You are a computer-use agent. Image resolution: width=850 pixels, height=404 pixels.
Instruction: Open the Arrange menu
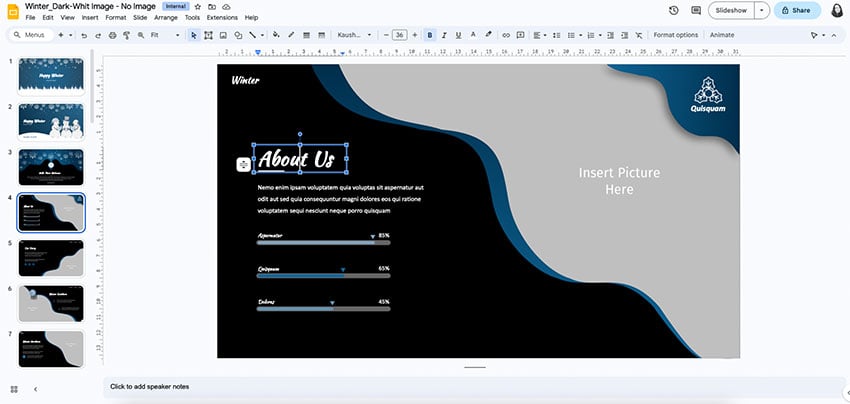166,17
